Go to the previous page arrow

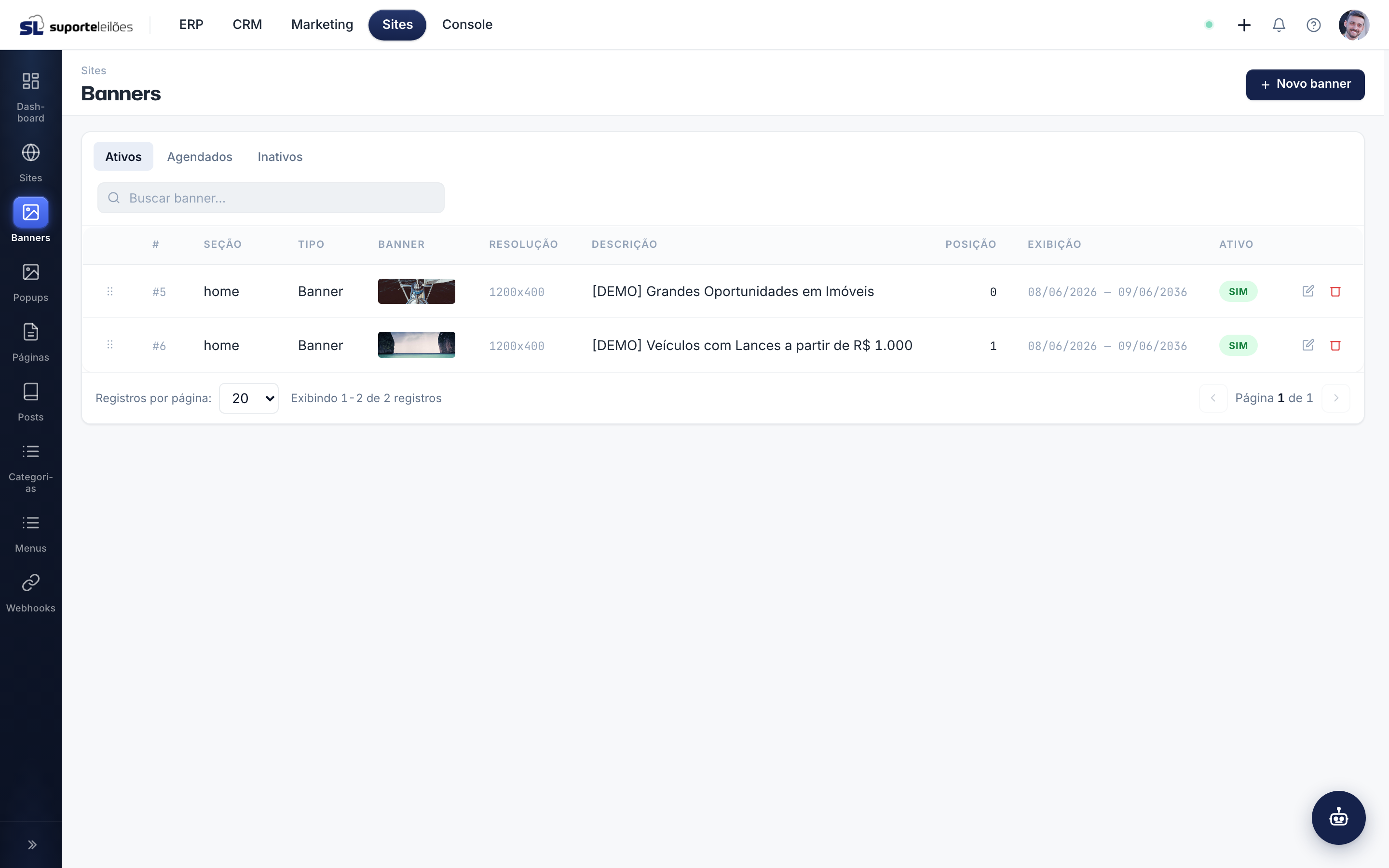1213,398
